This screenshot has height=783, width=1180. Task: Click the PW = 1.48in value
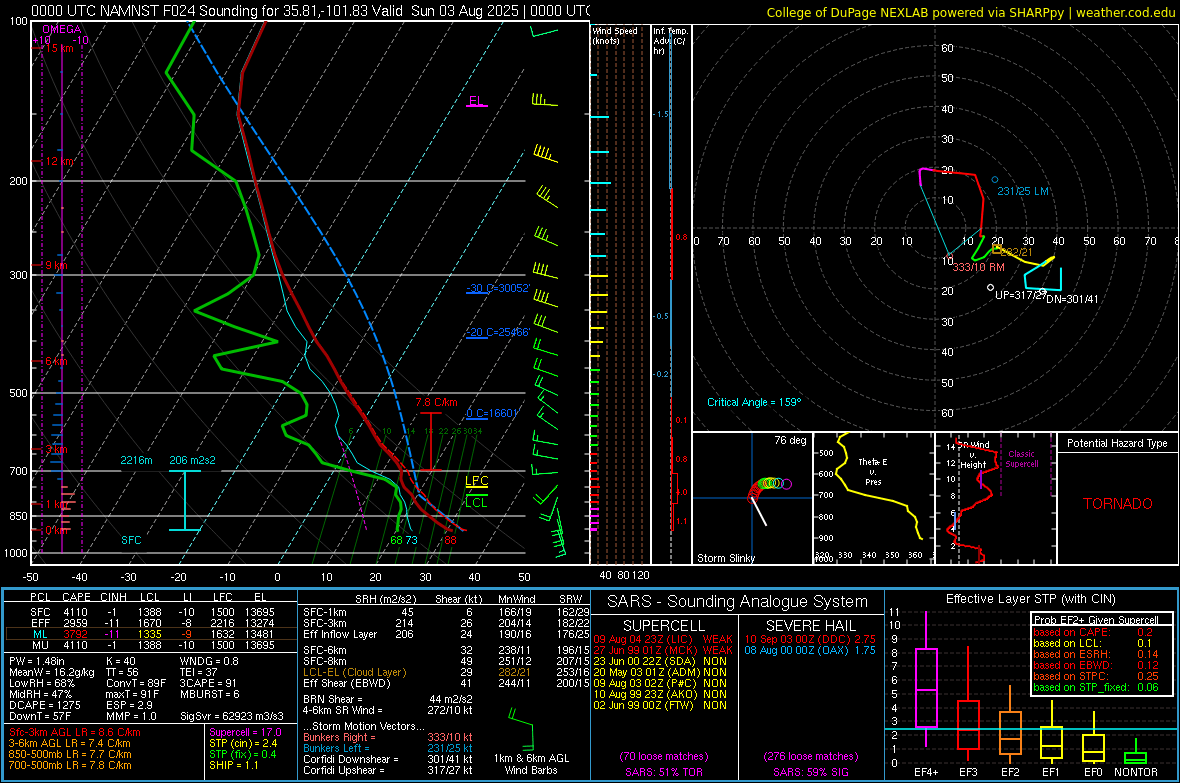click(37, 661)
